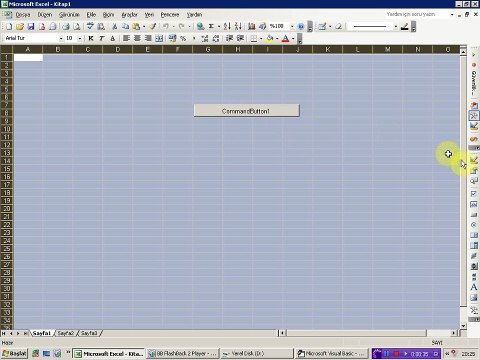This screenshot has height=360, width=480.
Task: Click the Font Color red A swatch
Action: tap(286, 39)
